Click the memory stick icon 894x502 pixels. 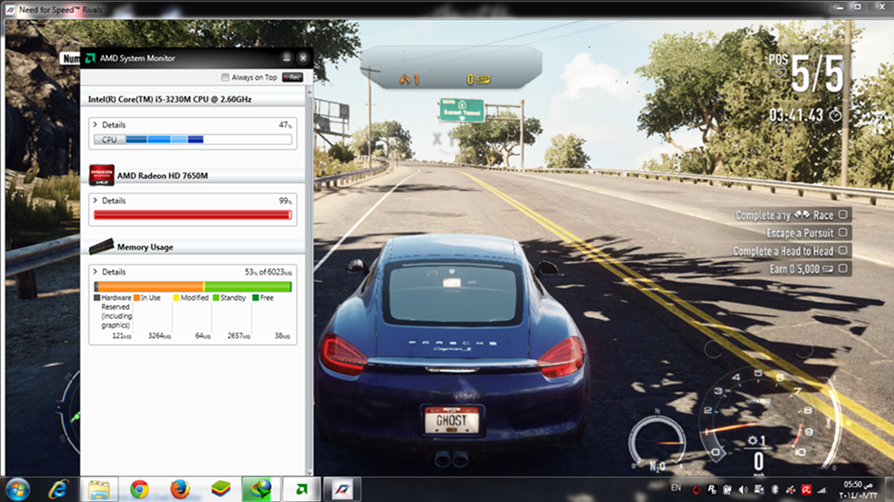(101, 246)
